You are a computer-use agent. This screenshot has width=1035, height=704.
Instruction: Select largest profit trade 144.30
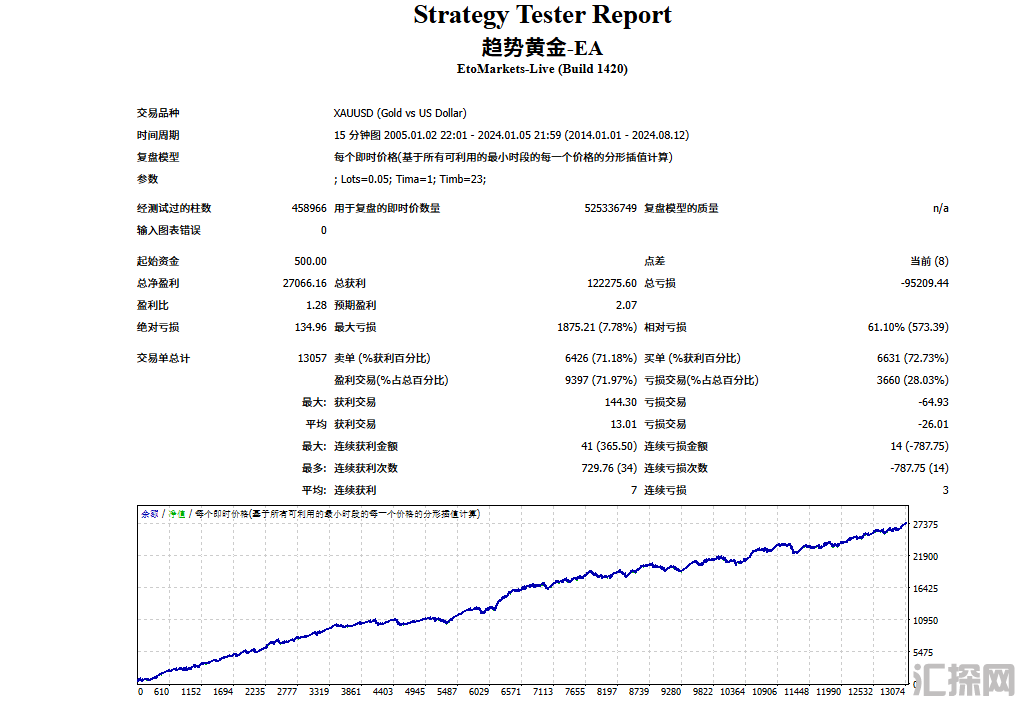620,402
